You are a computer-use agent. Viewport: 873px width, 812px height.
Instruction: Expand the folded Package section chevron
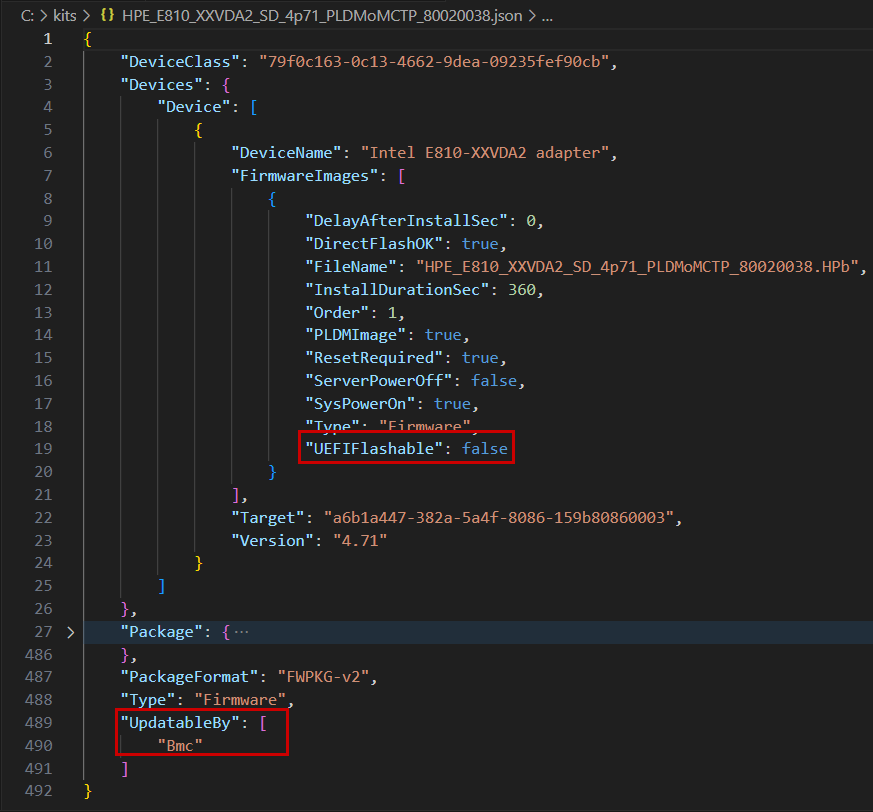[69, 632]
